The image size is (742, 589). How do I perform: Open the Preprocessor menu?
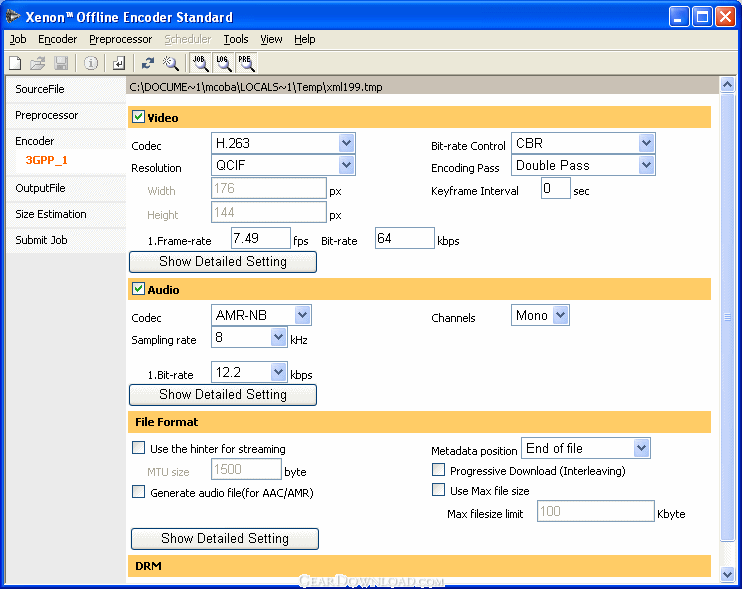point(120,39)
